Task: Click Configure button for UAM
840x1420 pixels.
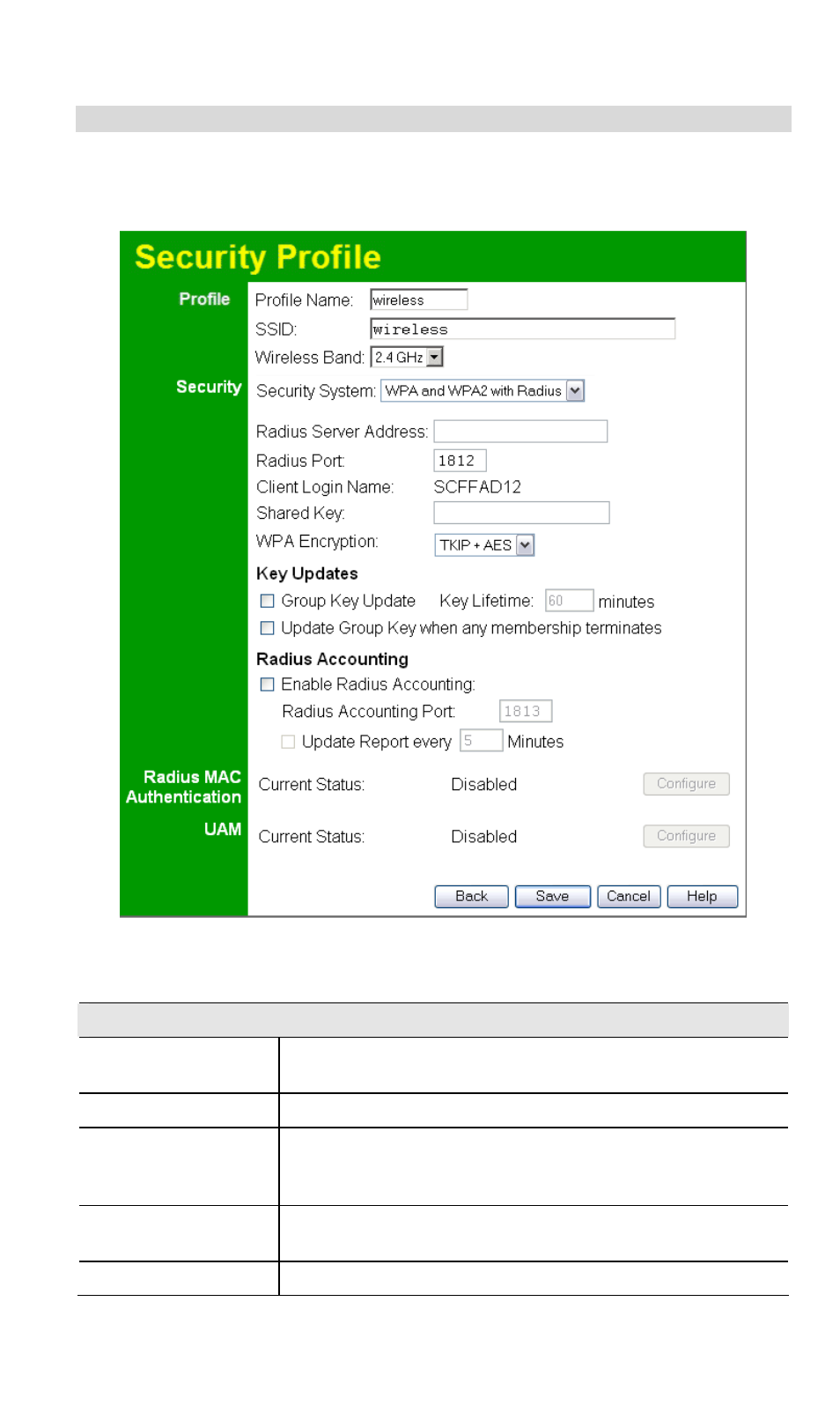Action: coord(686,836)
